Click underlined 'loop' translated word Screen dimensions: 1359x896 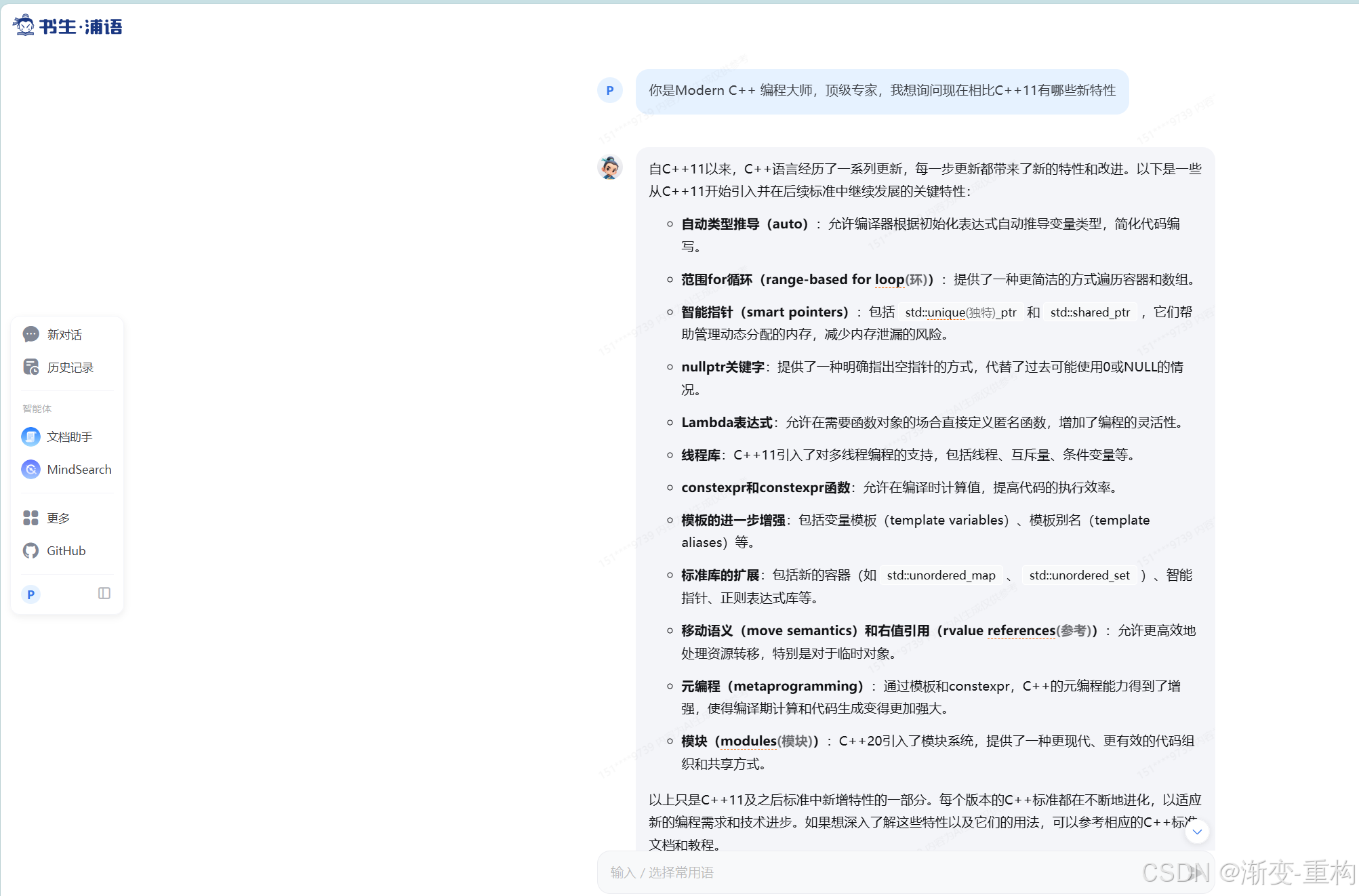889,279
